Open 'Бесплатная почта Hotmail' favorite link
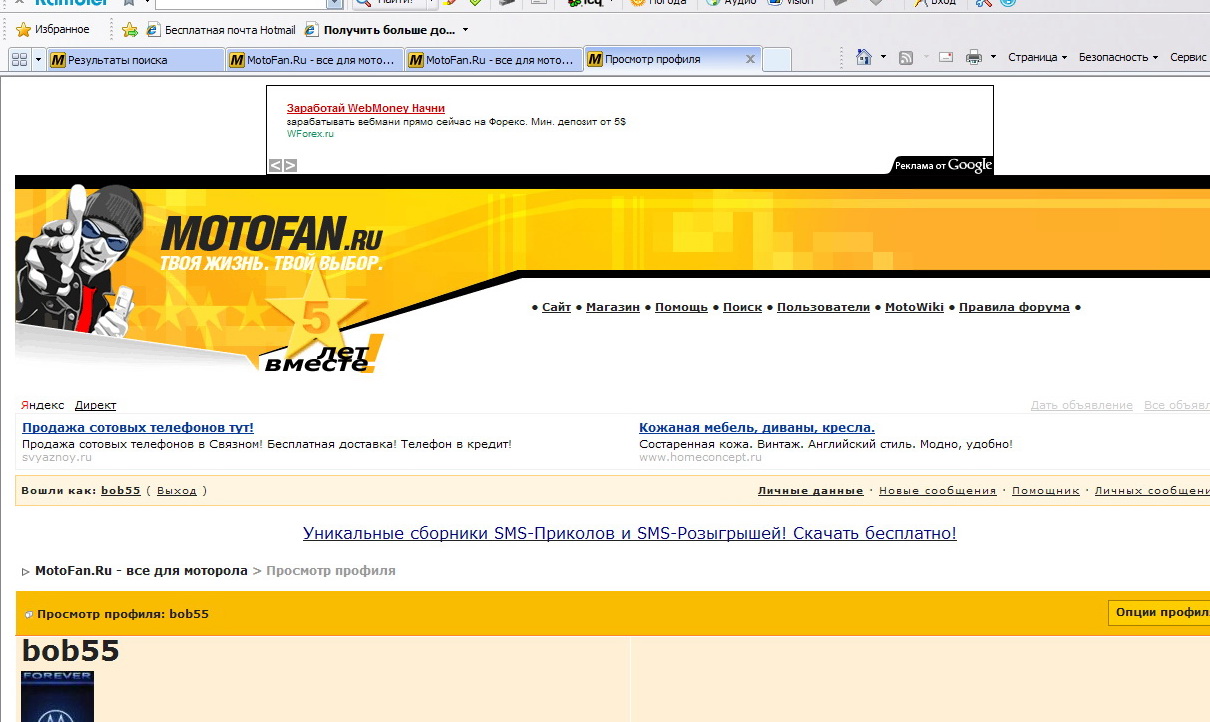This screenshot has width=1210, height=722. tap(221, 30)
